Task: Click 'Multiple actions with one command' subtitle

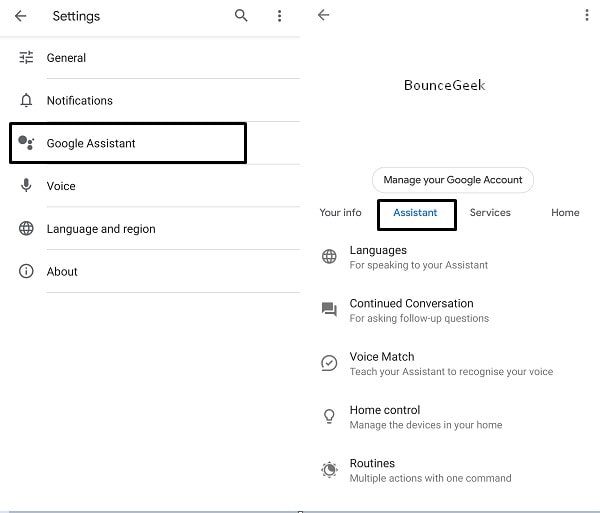Action: (430, 478)
